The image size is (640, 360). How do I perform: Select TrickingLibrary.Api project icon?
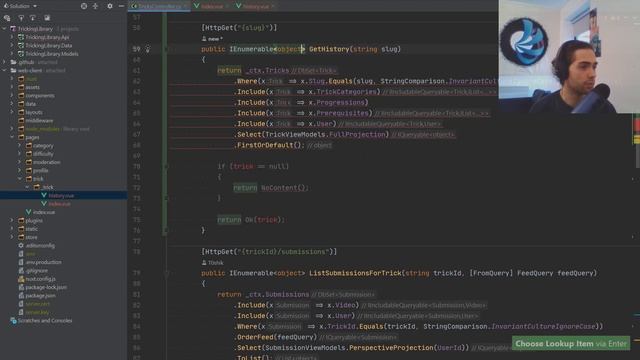click(x=21, y=37)
